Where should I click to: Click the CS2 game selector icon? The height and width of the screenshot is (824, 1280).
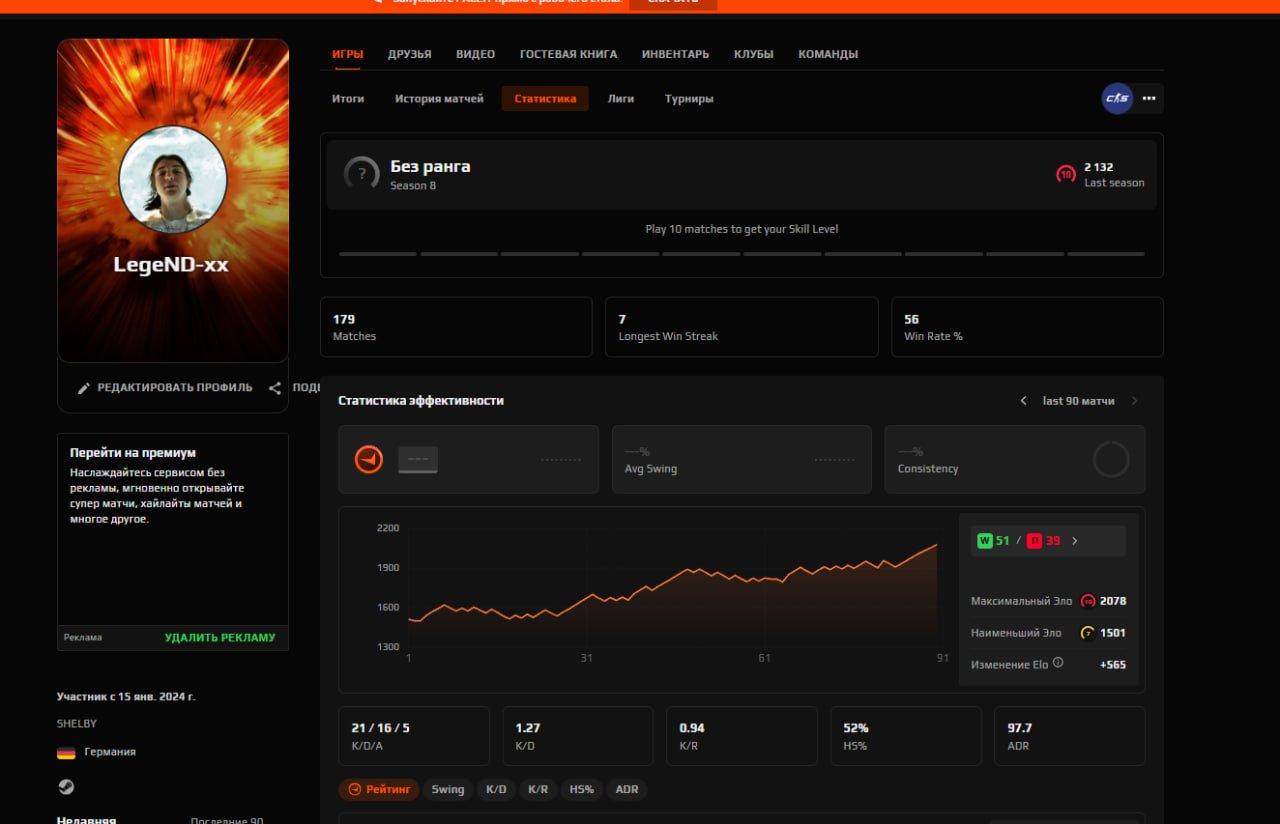[x=1117, y=98]
